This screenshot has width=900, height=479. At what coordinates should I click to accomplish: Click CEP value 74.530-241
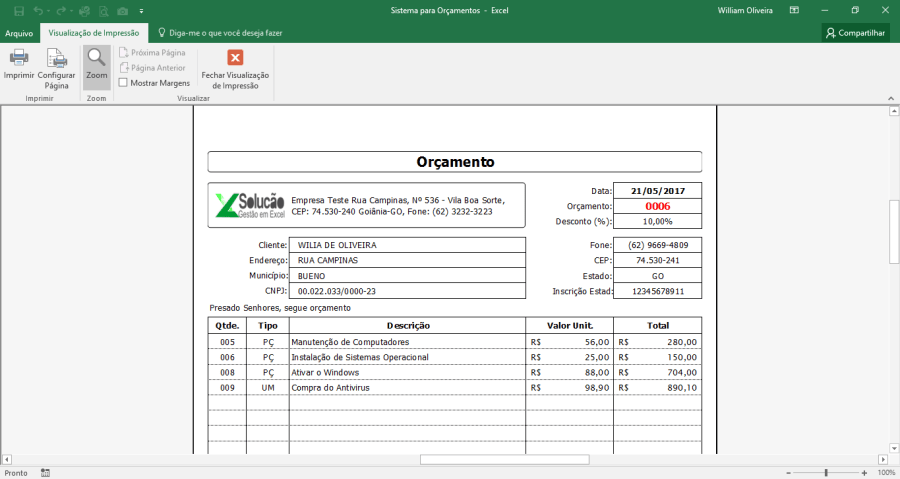pos(658,260)
